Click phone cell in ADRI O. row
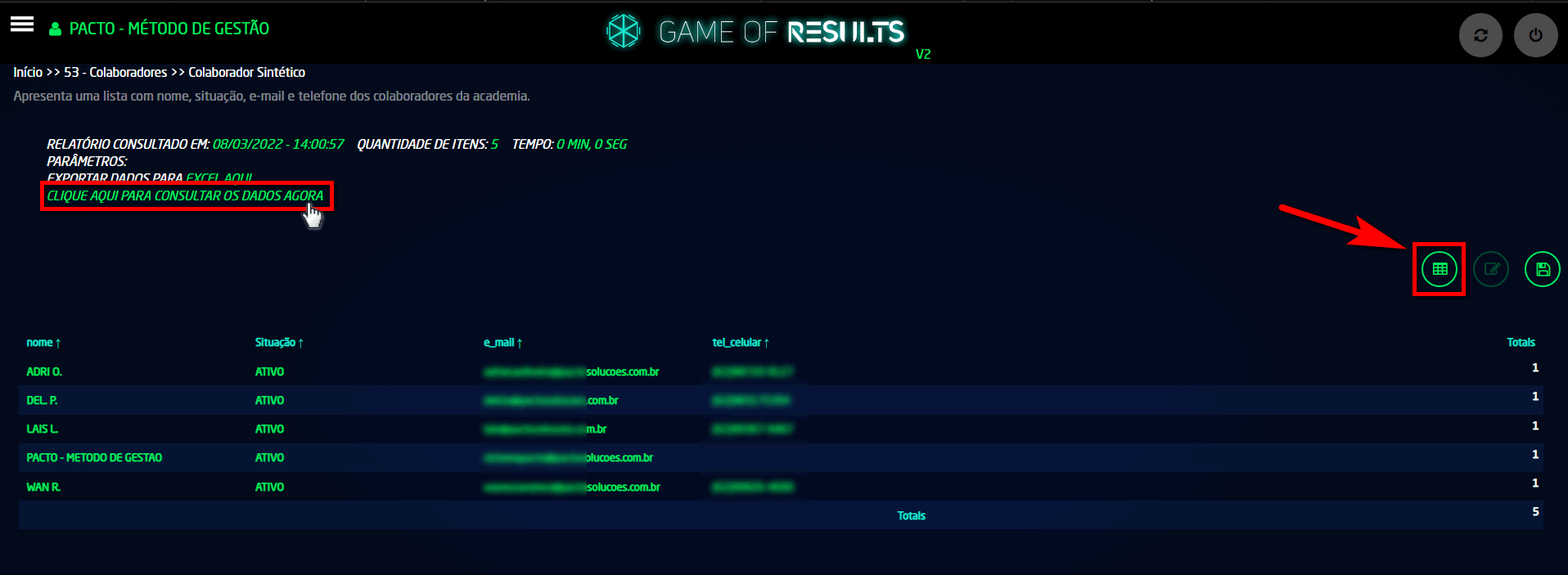The width and height of the screenshot is (1568, 575). pyautogui.click(x=753, y=371)
